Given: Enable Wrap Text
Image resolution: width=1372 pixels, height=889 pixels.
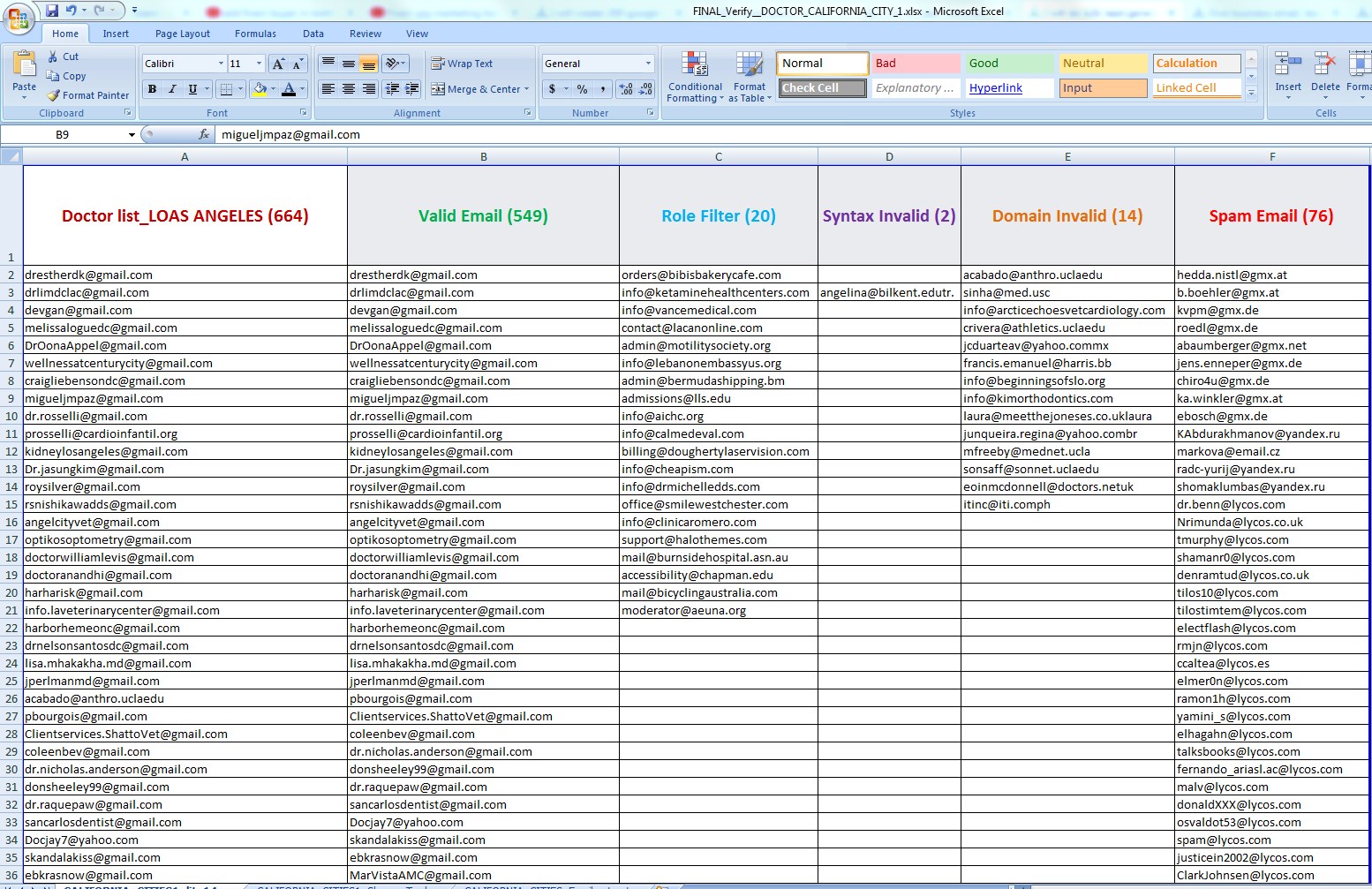Looking at the screenshot, I should [460, 63].
